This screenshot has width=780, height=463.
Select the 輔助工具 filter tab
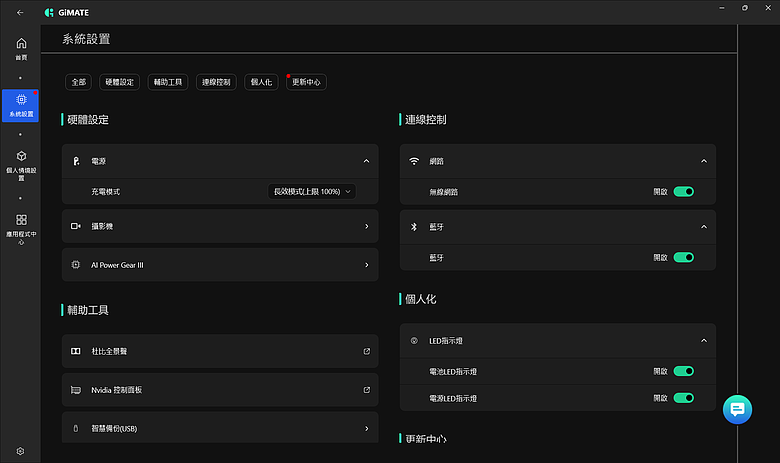(168, 82)
